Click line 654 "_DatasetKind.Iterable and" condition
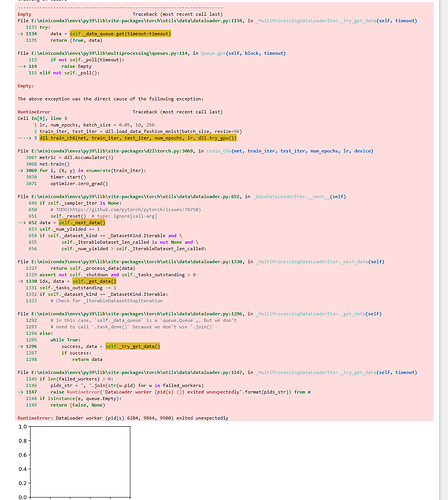Image resolution: width=448 pixels, height=500 pixels. [111, 236]
